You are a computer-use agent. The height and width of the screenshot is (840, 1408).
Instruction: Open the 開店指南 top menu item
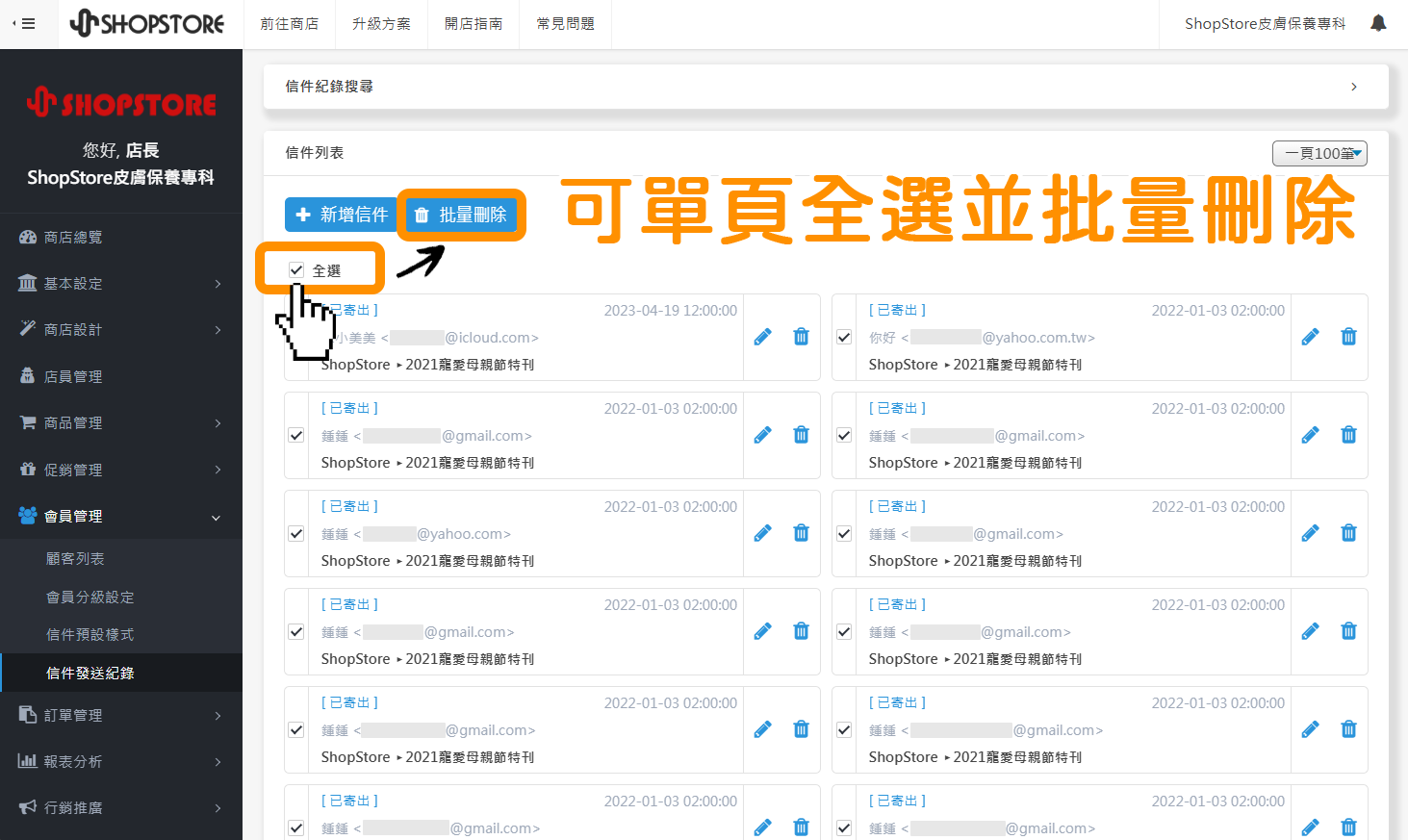474,24
